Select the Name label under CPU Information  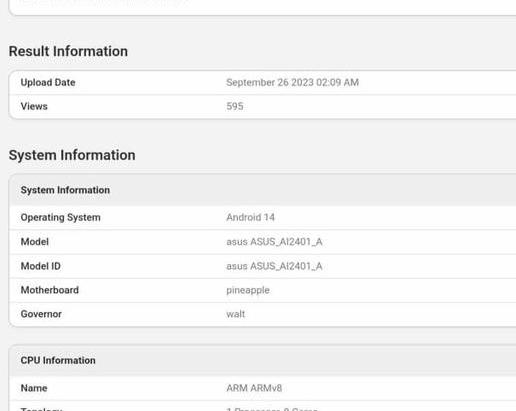(x=34, y=388)
